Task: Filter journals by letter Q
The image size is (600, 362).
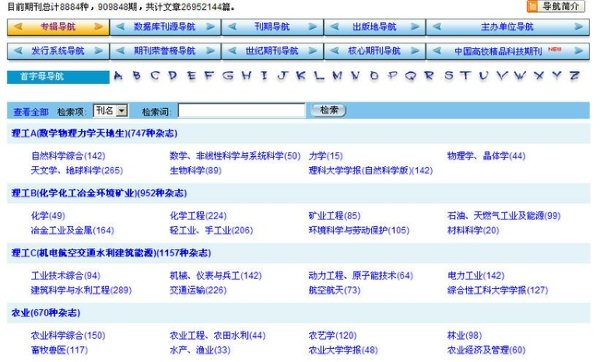Action: (x=410, y=76)
